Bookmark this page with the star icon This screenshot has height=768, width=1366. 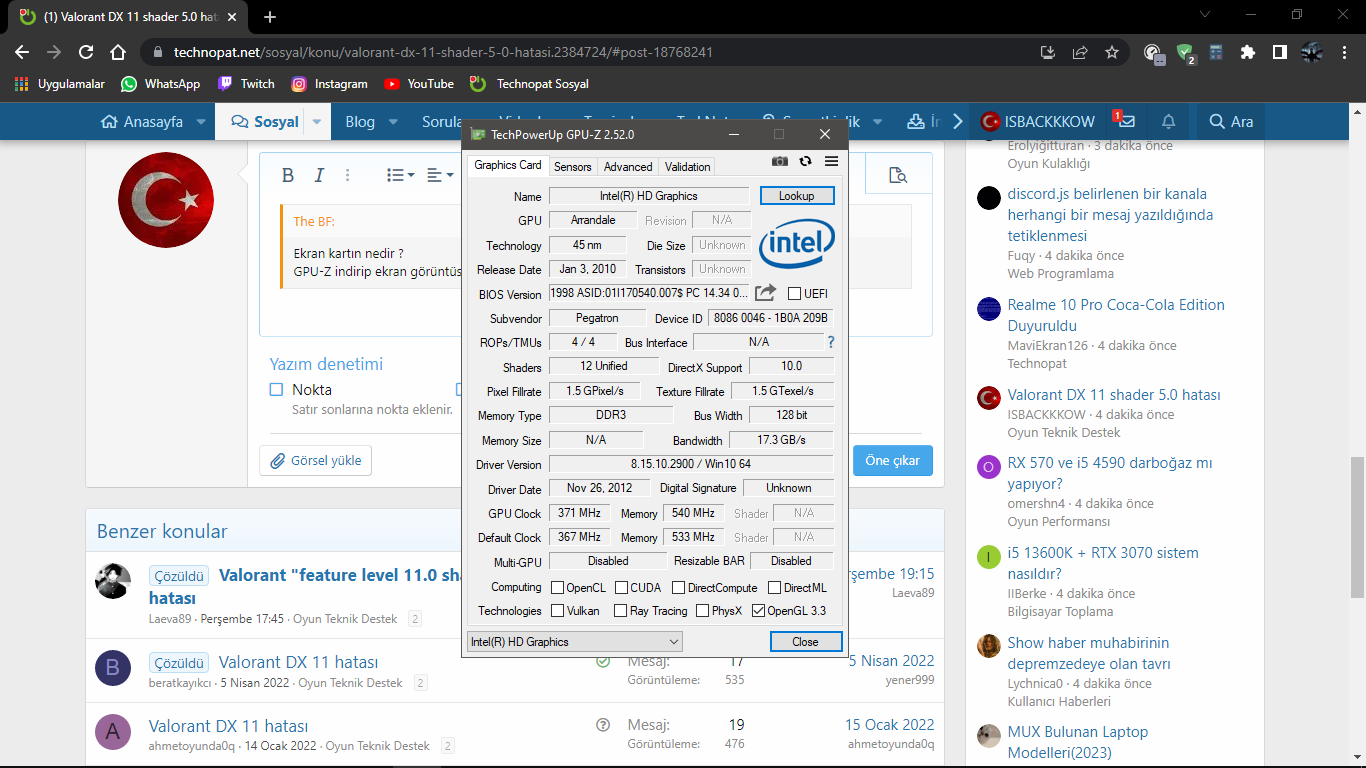pos(1112,52)
